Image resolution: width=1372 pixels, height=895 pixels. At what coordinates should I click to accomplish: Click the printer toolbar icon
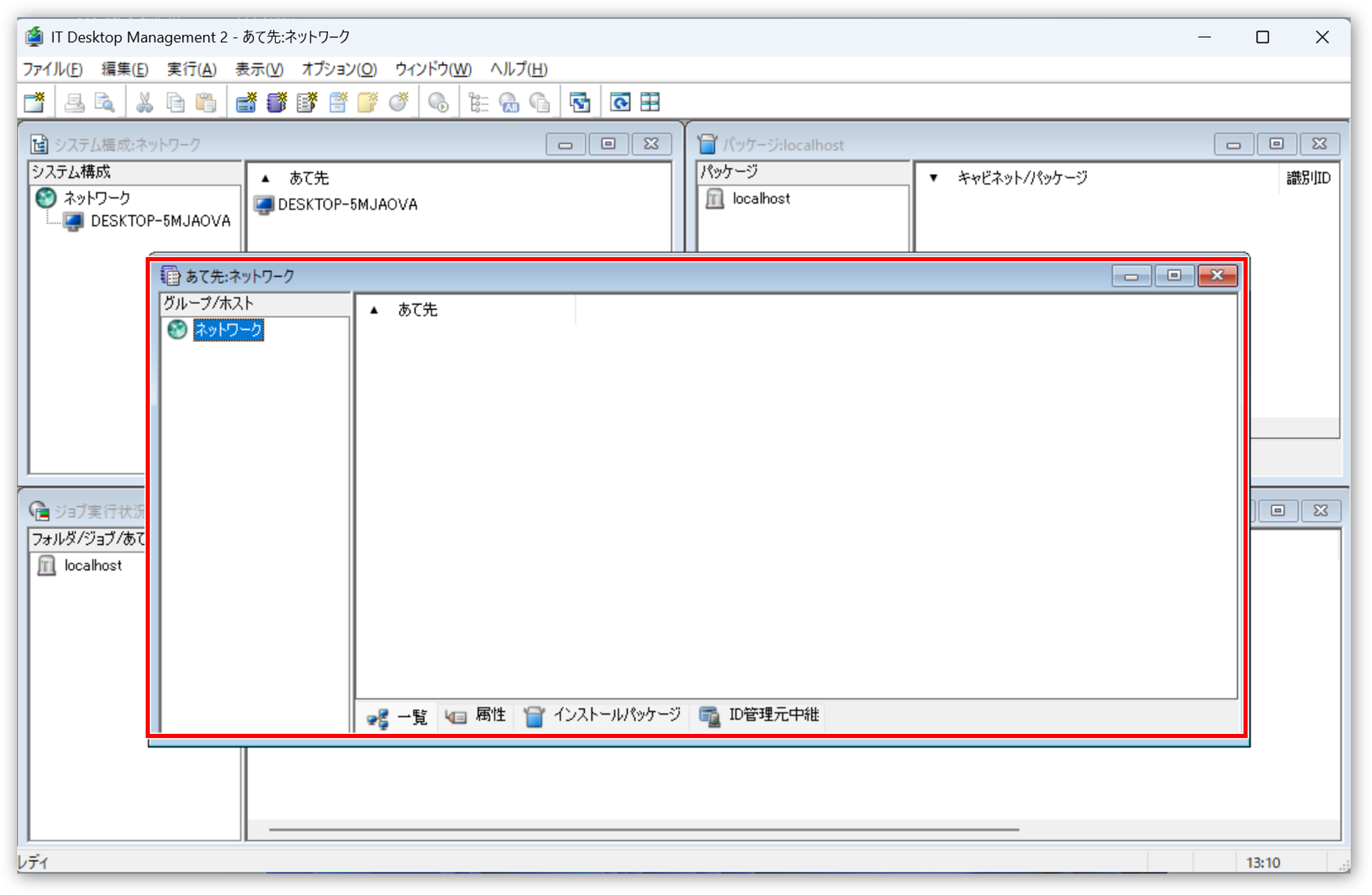click(x=74, y=102)
